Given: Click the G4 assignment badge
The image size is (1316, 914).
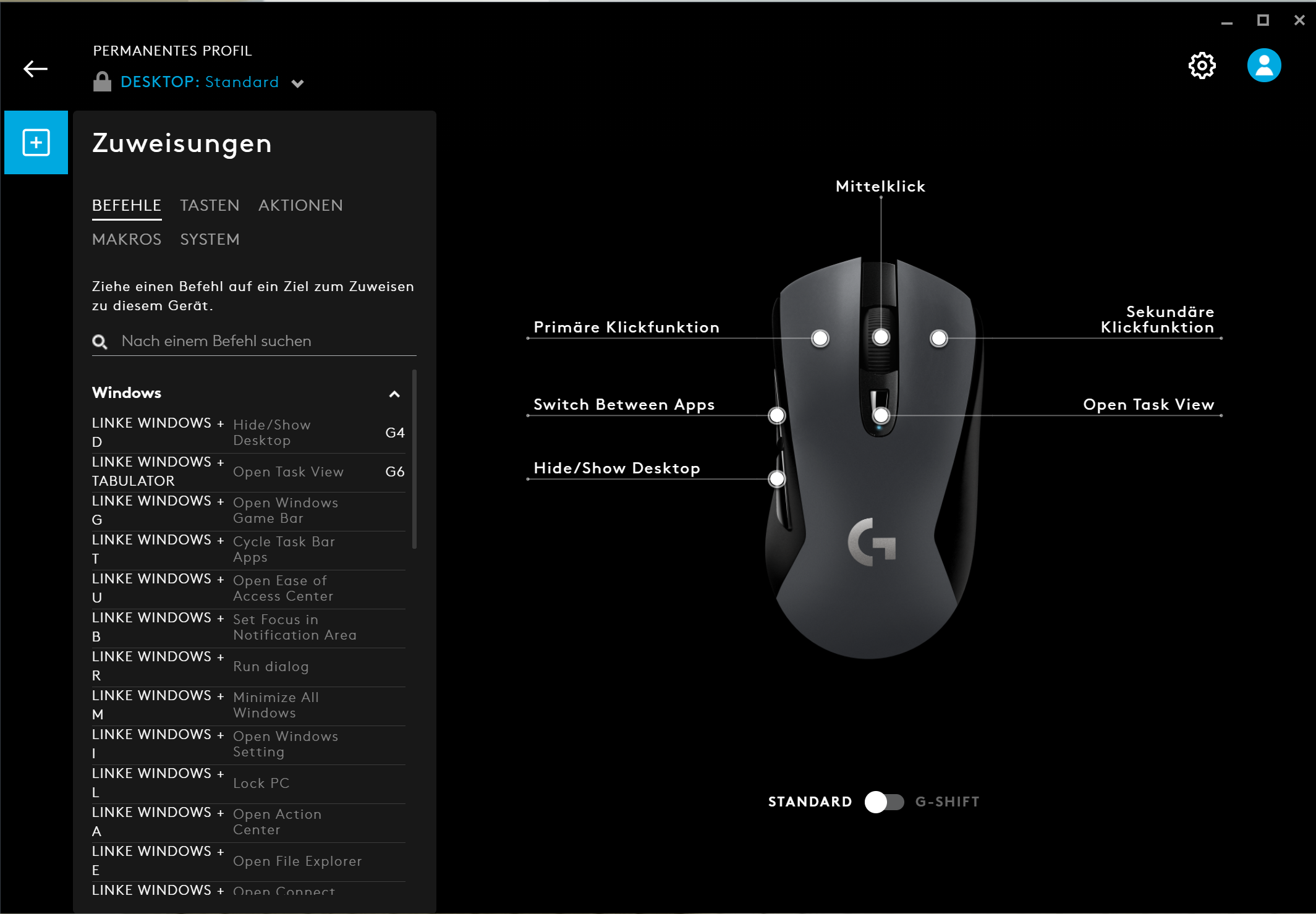Looking at the screenshot, I should click(x=395, y=433).
